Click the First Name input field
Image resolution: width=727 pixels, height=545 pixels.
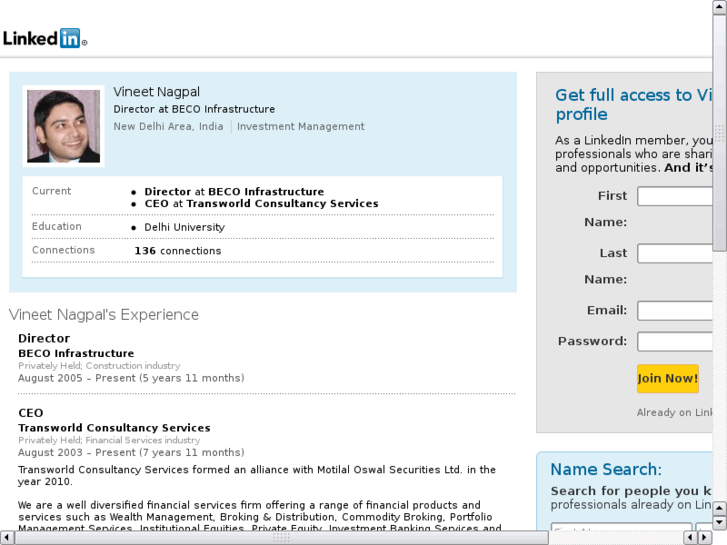pos(675,196)
